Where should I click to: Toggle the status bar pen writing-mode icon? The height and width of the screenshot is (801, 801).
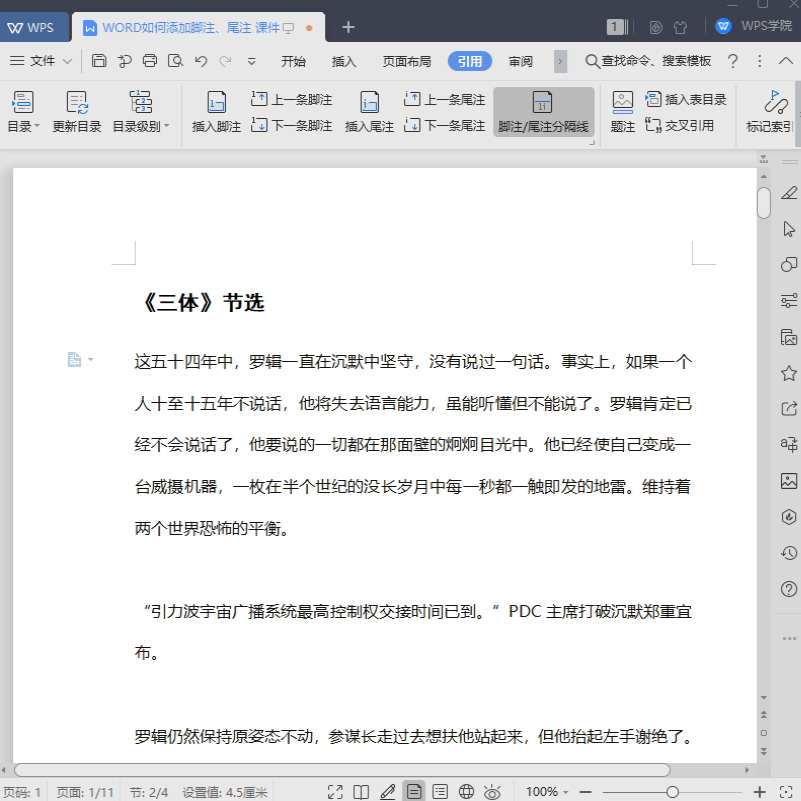pyautogui.click(x=388, y=792)
